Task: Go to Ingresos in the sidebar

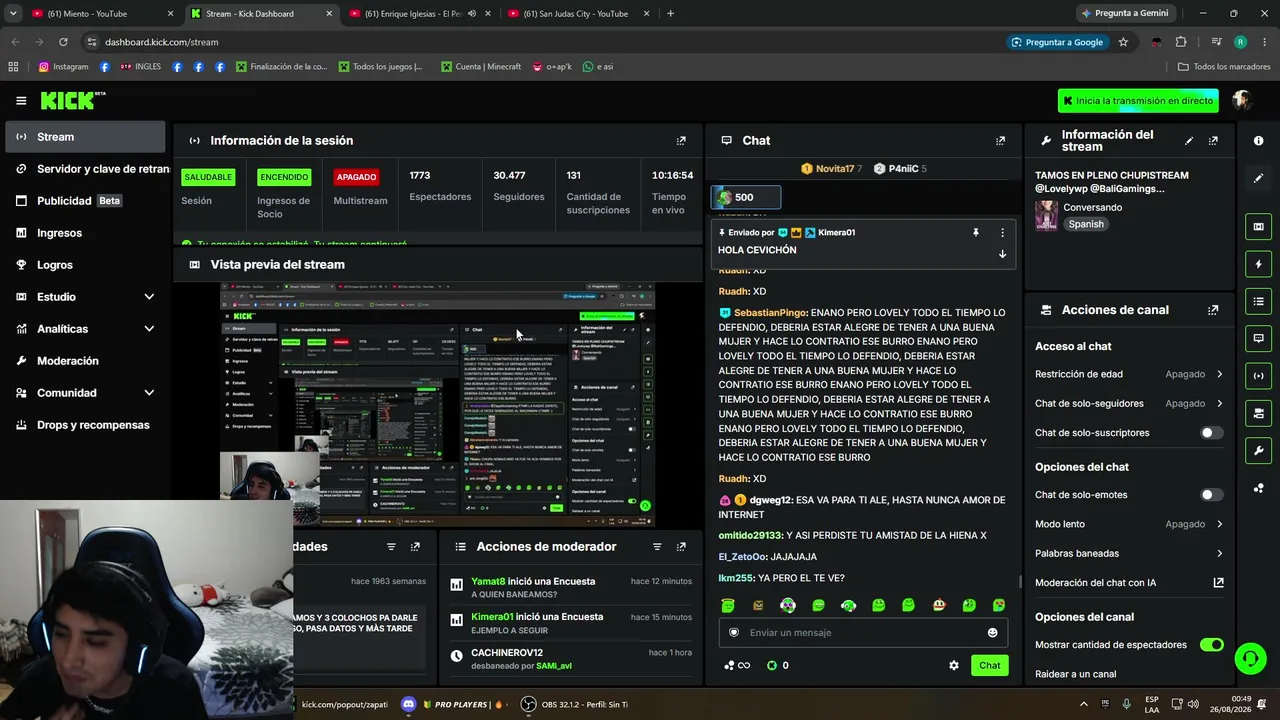Action: coord(86,233)
